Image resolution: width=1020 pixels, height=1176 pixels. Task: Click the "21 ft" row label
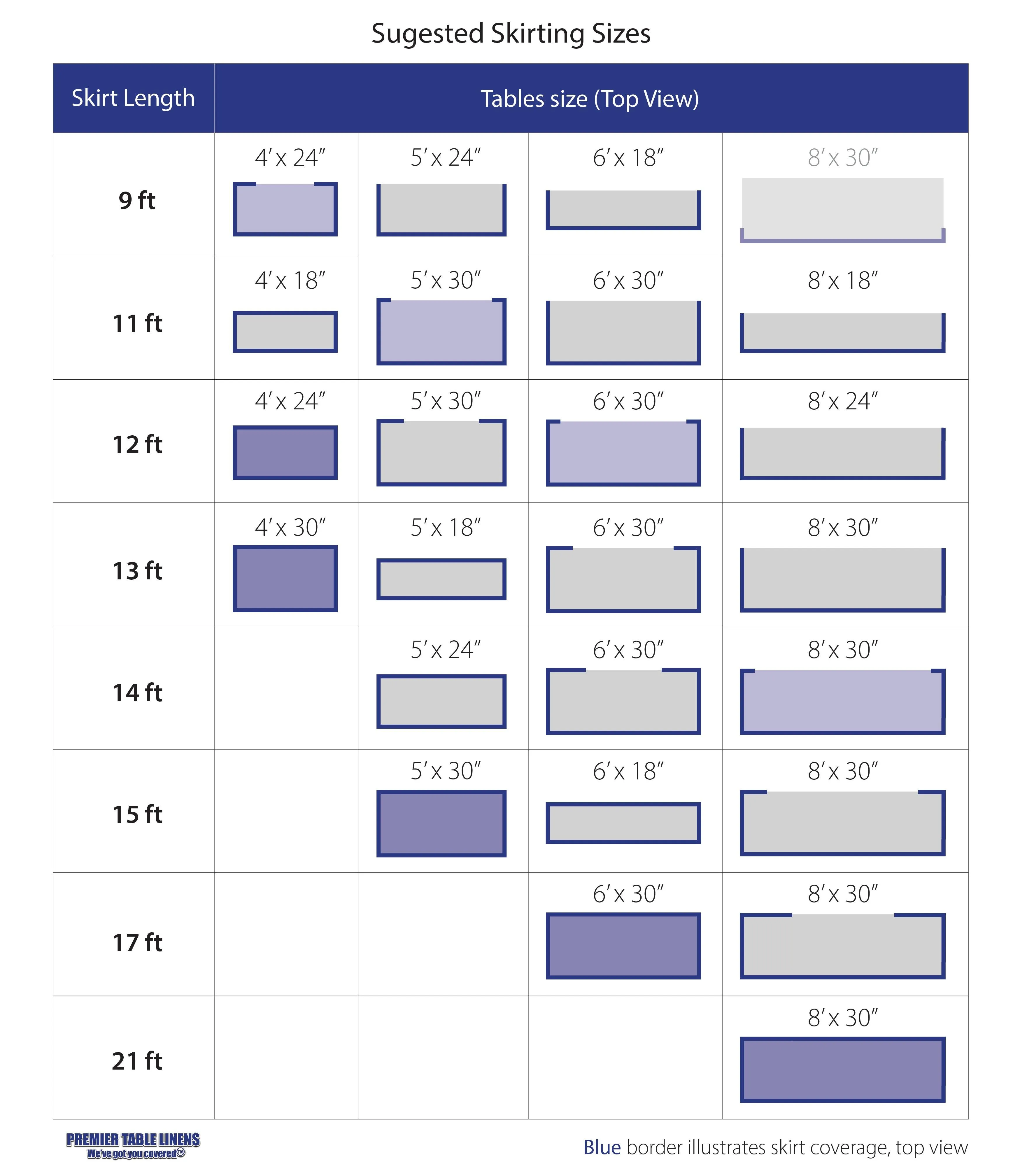[137, 1061]
